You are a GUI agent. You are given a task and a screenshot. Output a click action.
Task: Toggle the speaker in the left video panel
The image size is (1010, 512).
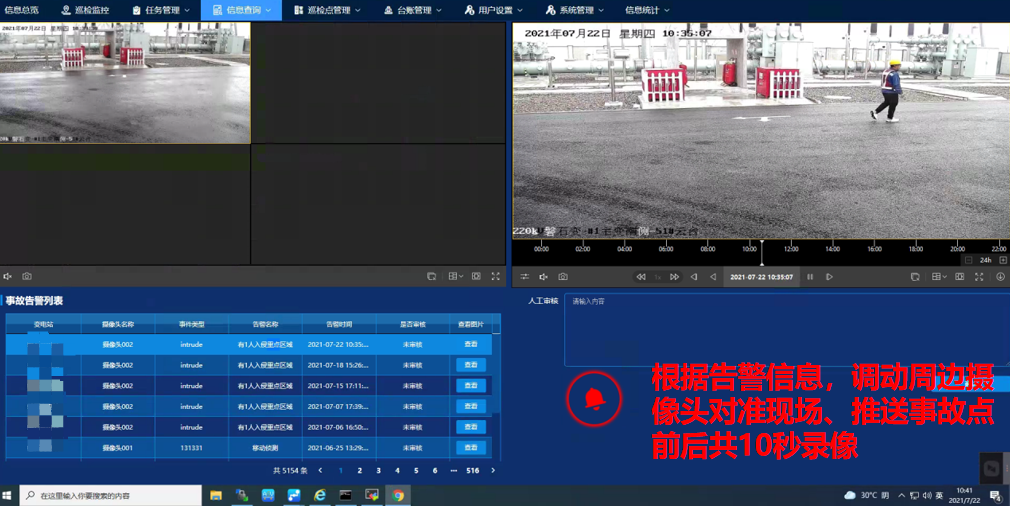click(8, 277)
